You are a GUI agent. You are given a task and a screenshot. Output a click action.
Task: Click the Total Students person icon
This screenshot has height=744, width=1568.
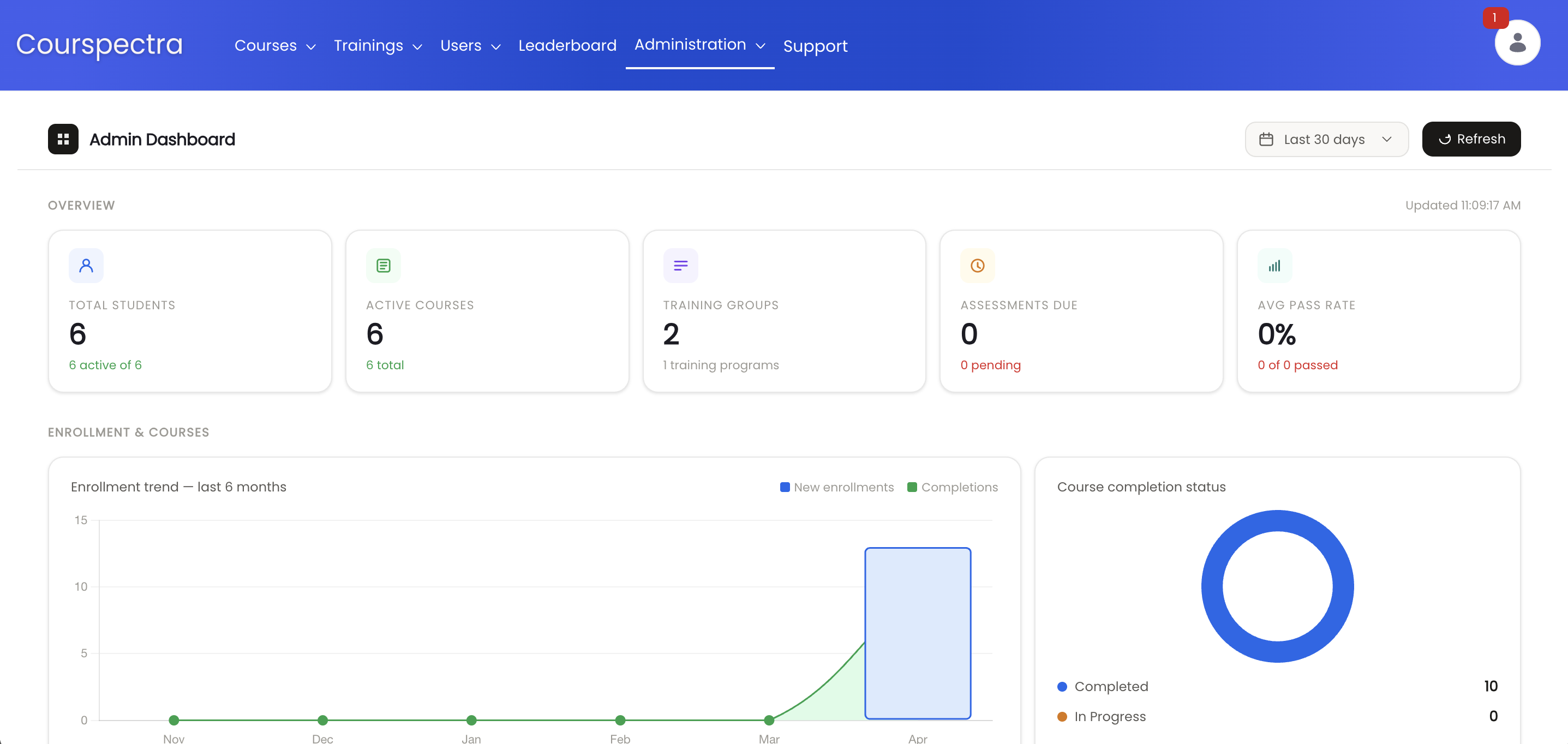click(86, 266)
